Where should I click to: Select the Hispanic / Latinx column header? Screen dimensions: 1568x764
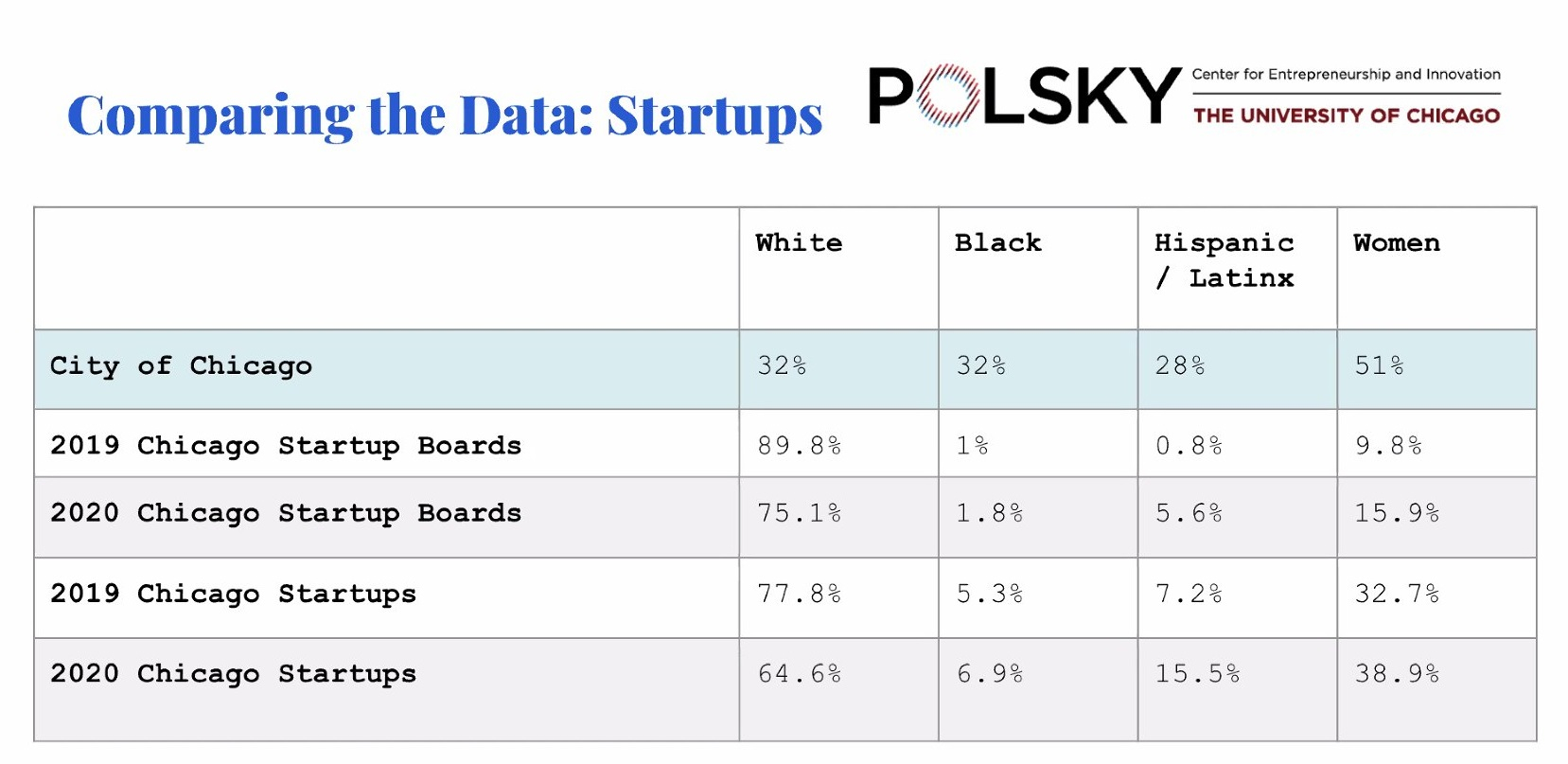(x=1224, y=260)
